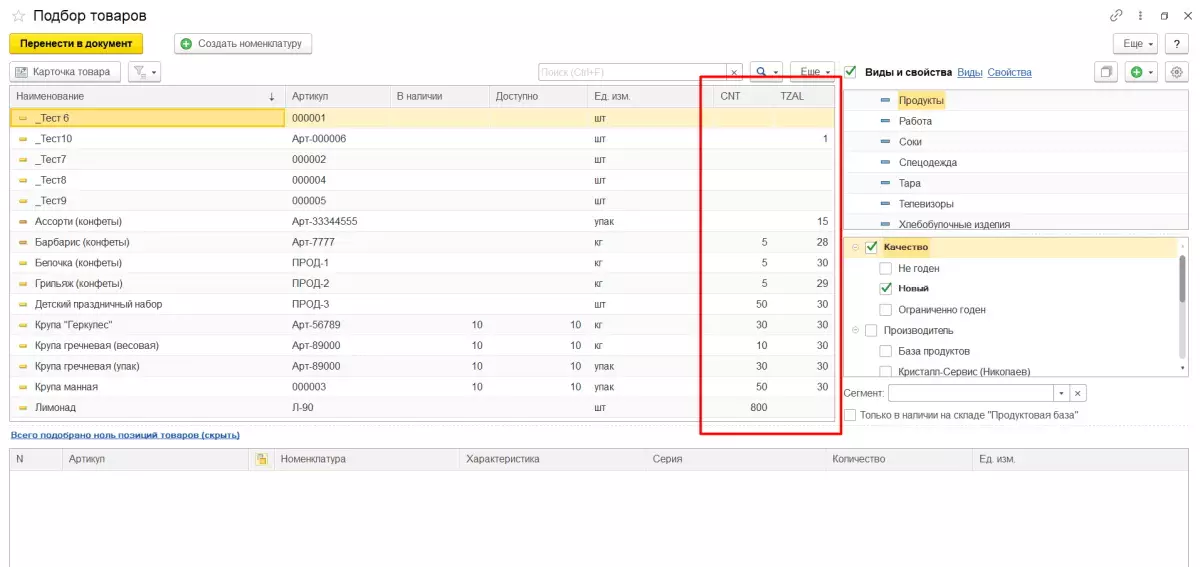1200x567 pixels.
Task: Open the Виды link
Action: (969, 72)
